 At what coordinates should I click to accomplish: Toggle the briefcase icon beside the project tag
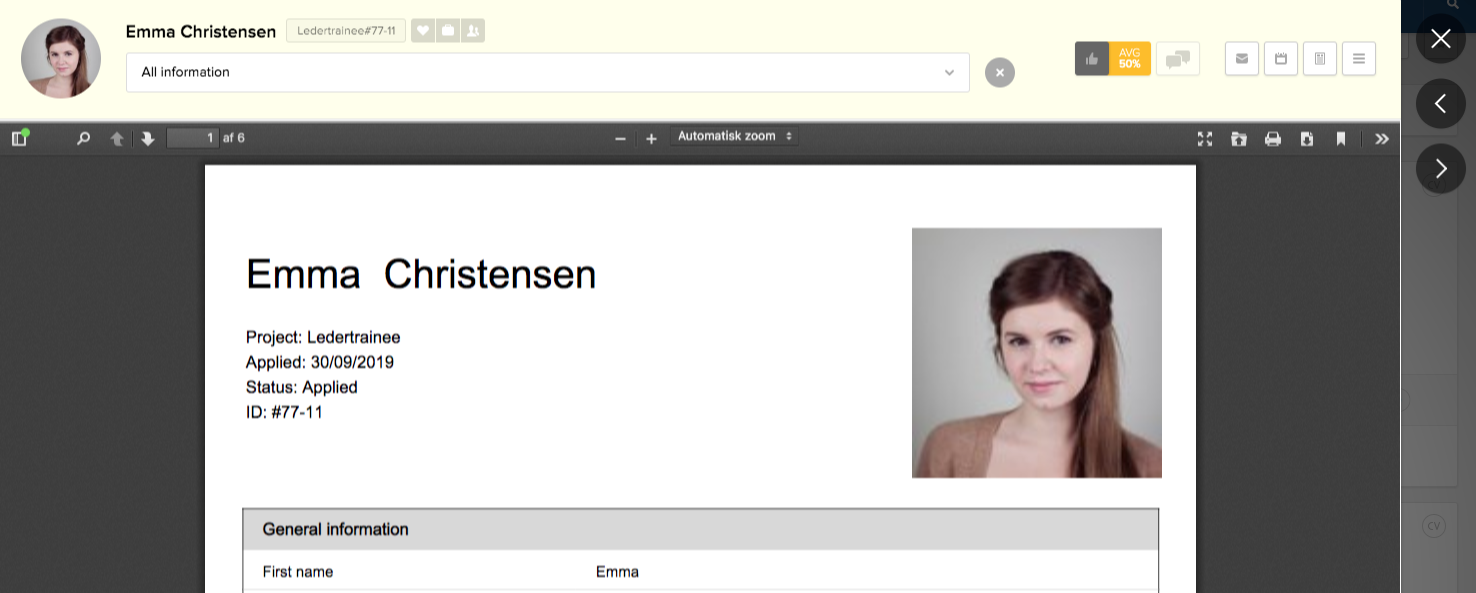(x=448, y=31)
